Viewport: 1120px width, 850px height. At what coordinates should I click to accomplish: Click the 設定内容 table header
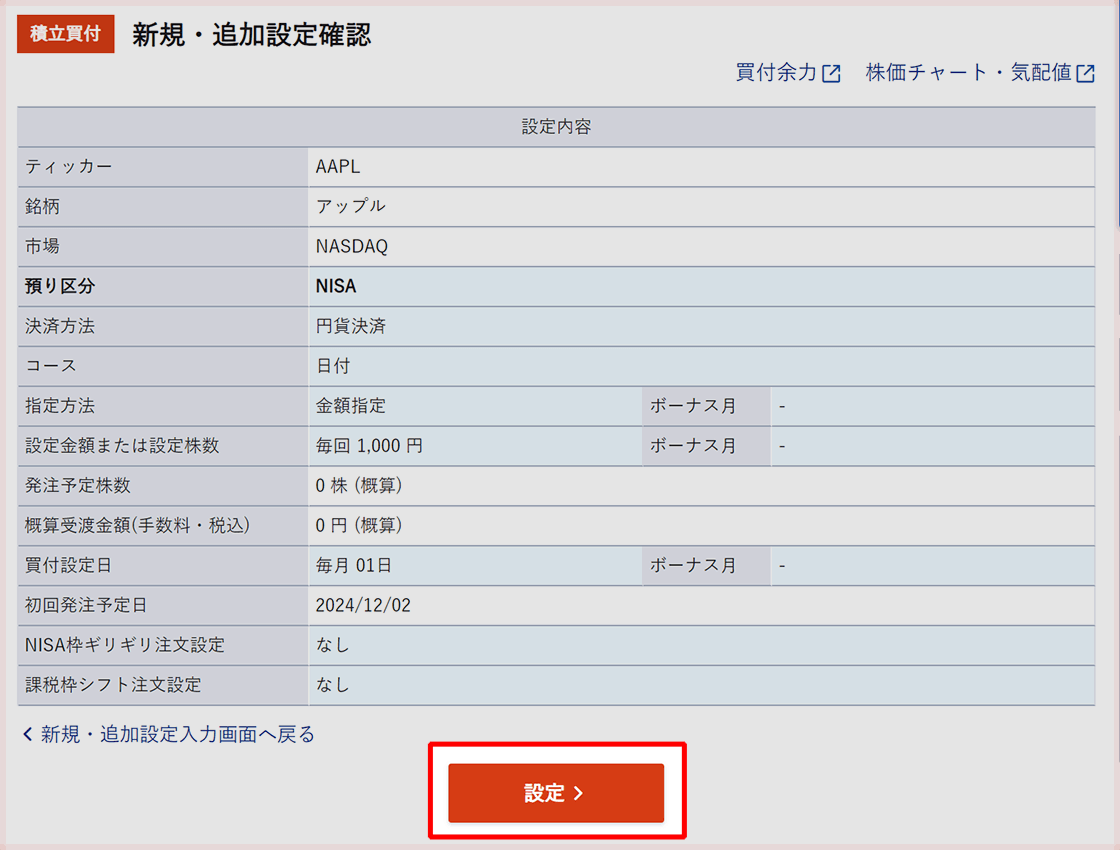tap(556, 127)
